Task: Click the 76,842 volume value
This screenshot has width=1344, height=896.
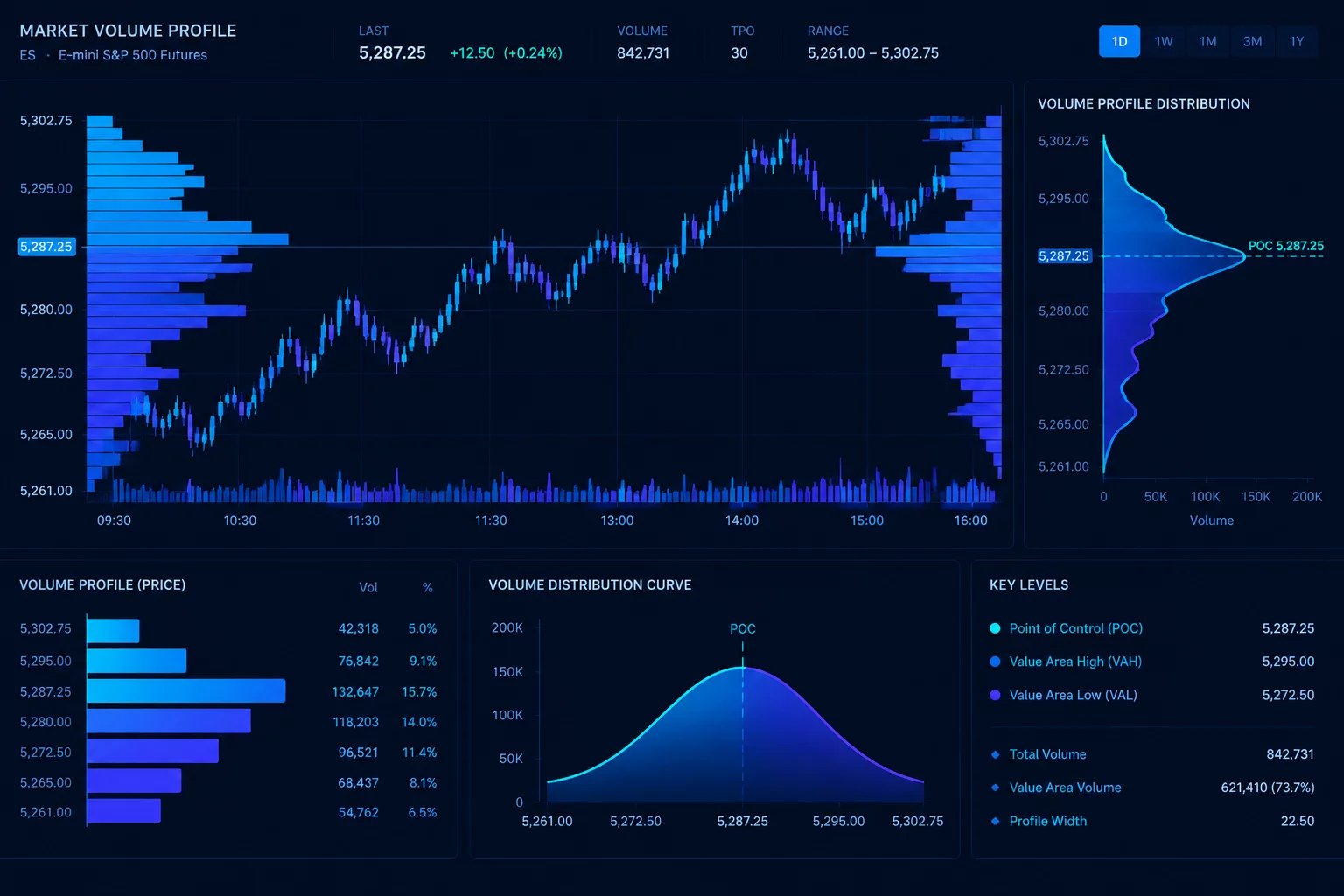Action: pyautogui.click(x=359, y=661)
